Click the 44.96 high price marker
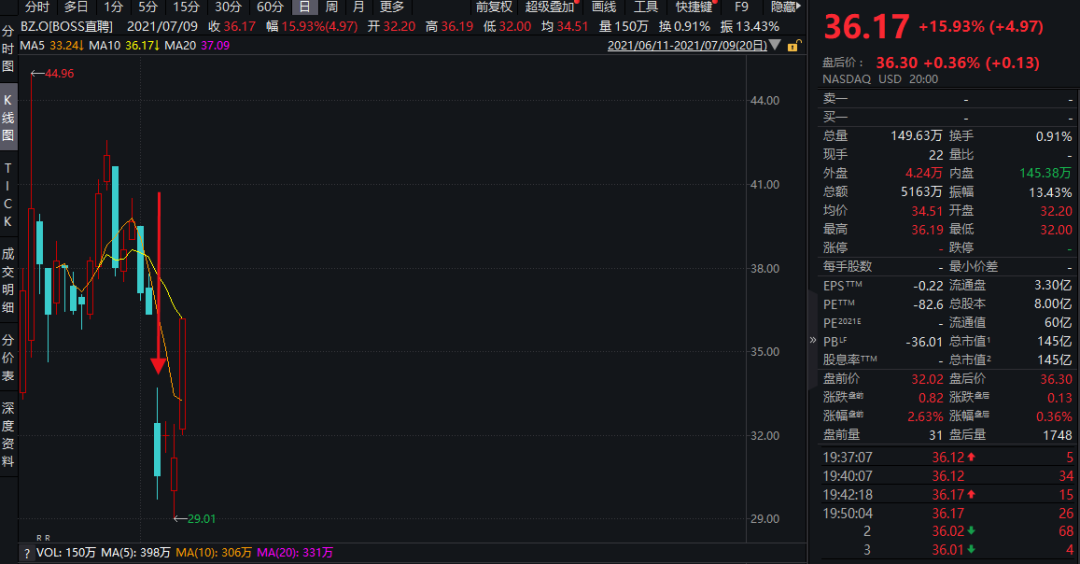The height and width of the screenshot is (564, 1080). [x=59, y=74]
